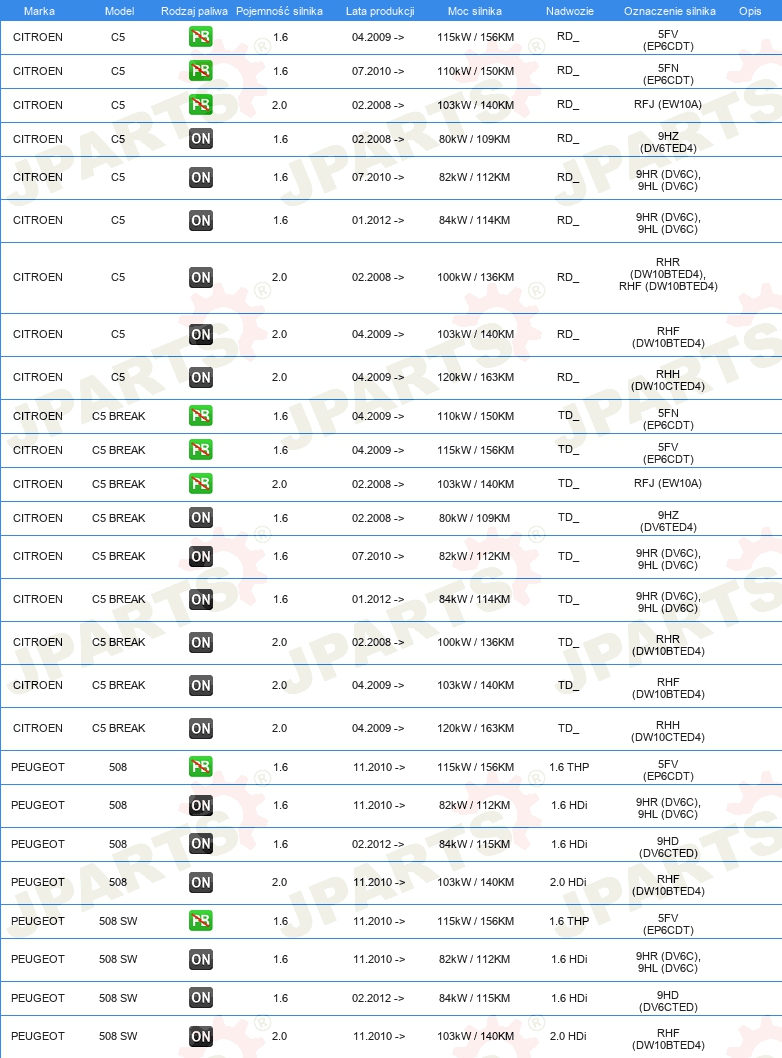782x1058 pixels.
Task: Click diesel ON icon for Citroen C5 2.0 103kW/140KM 04.2009
Action: (200, 334)
